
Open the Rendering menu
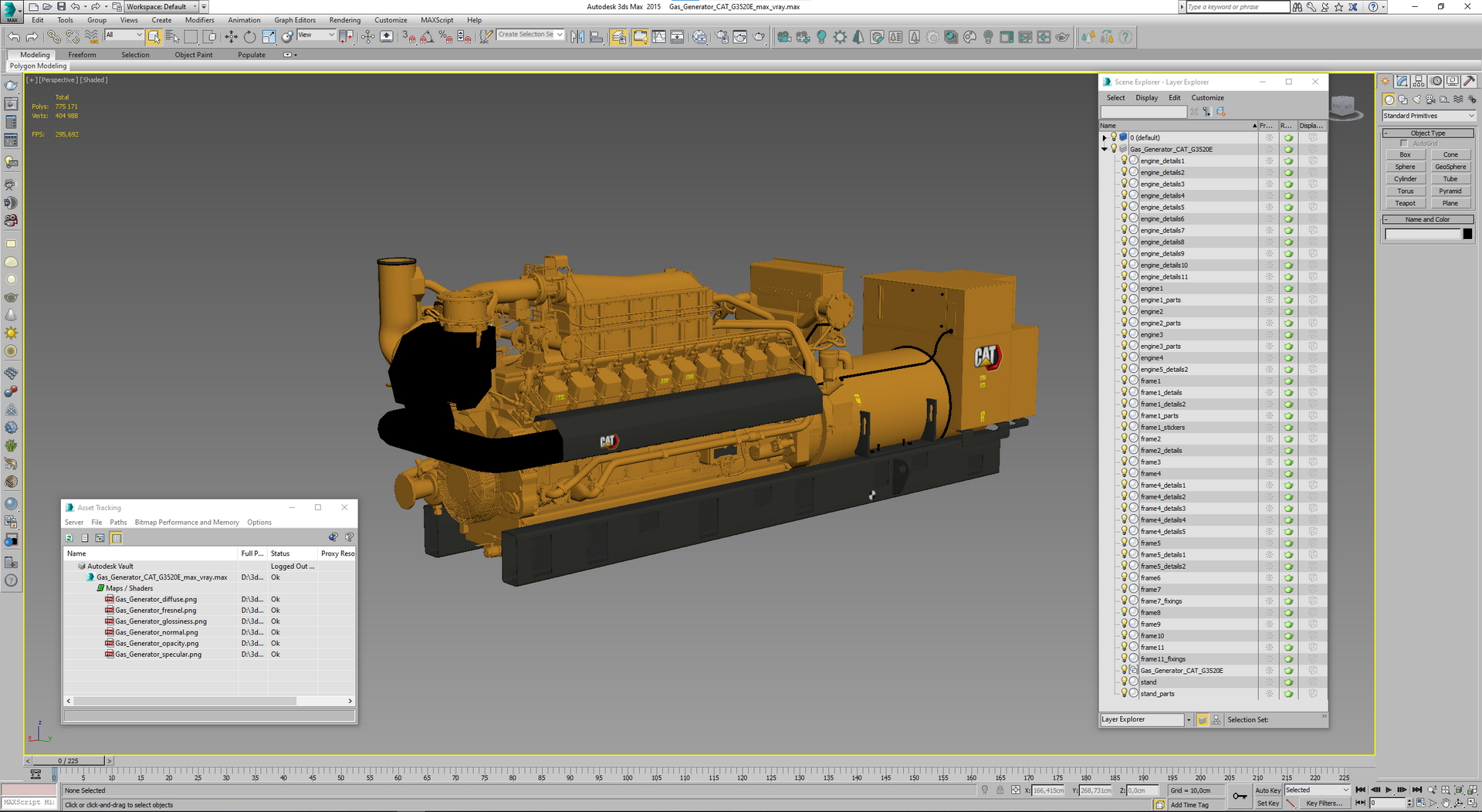click(344, 20)
